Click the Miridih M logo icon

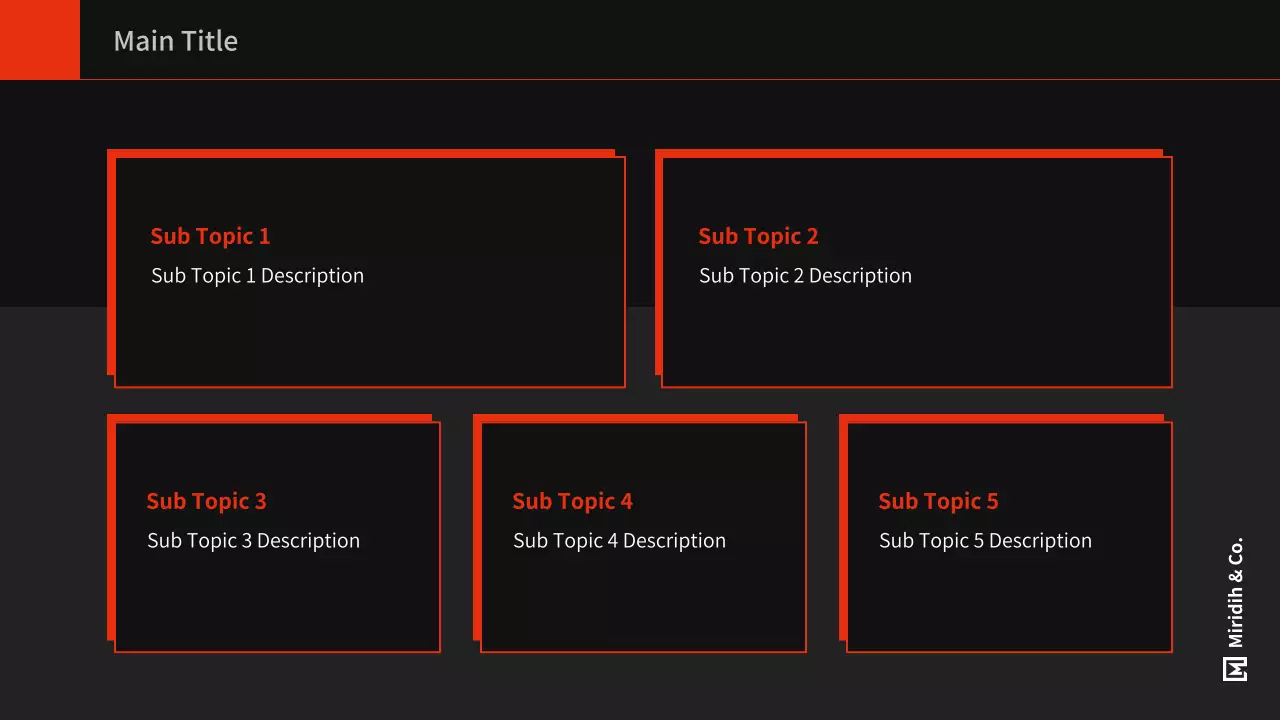[1235, 669]
